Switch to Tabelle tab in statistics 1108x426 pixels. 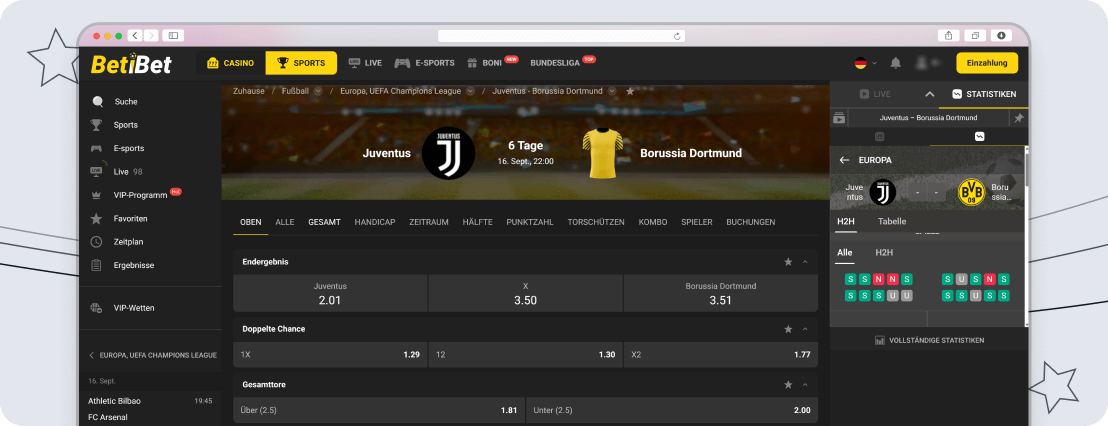click(892, 221)
